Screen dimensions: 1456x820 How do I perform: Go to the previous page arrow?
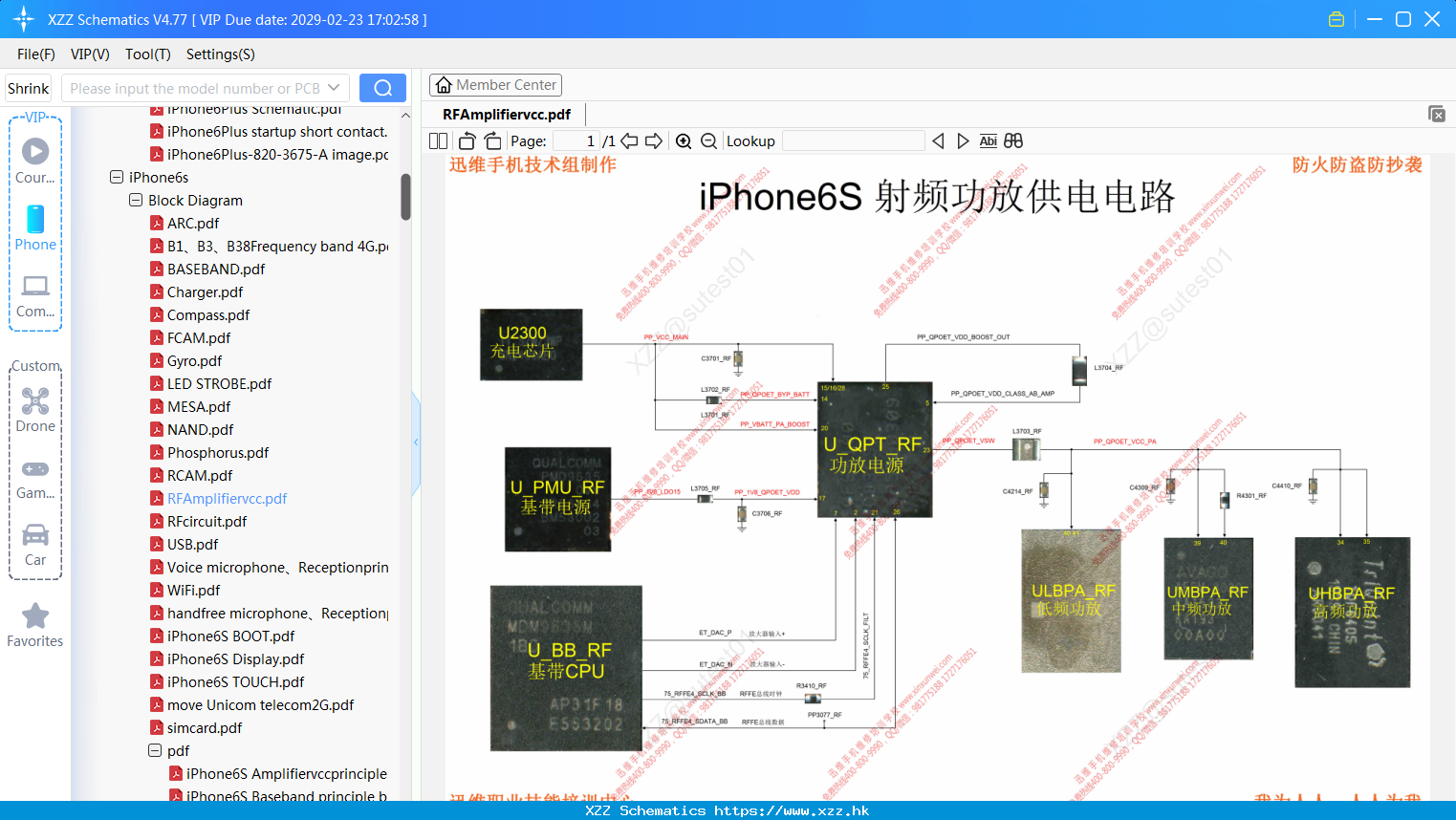tap(629, 140)
